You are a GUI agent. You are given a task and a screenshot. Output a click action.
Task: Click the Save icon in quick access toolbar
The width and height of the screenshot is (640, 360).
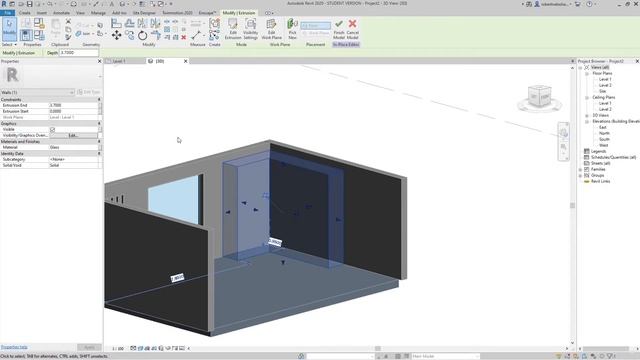pos(29,4)
